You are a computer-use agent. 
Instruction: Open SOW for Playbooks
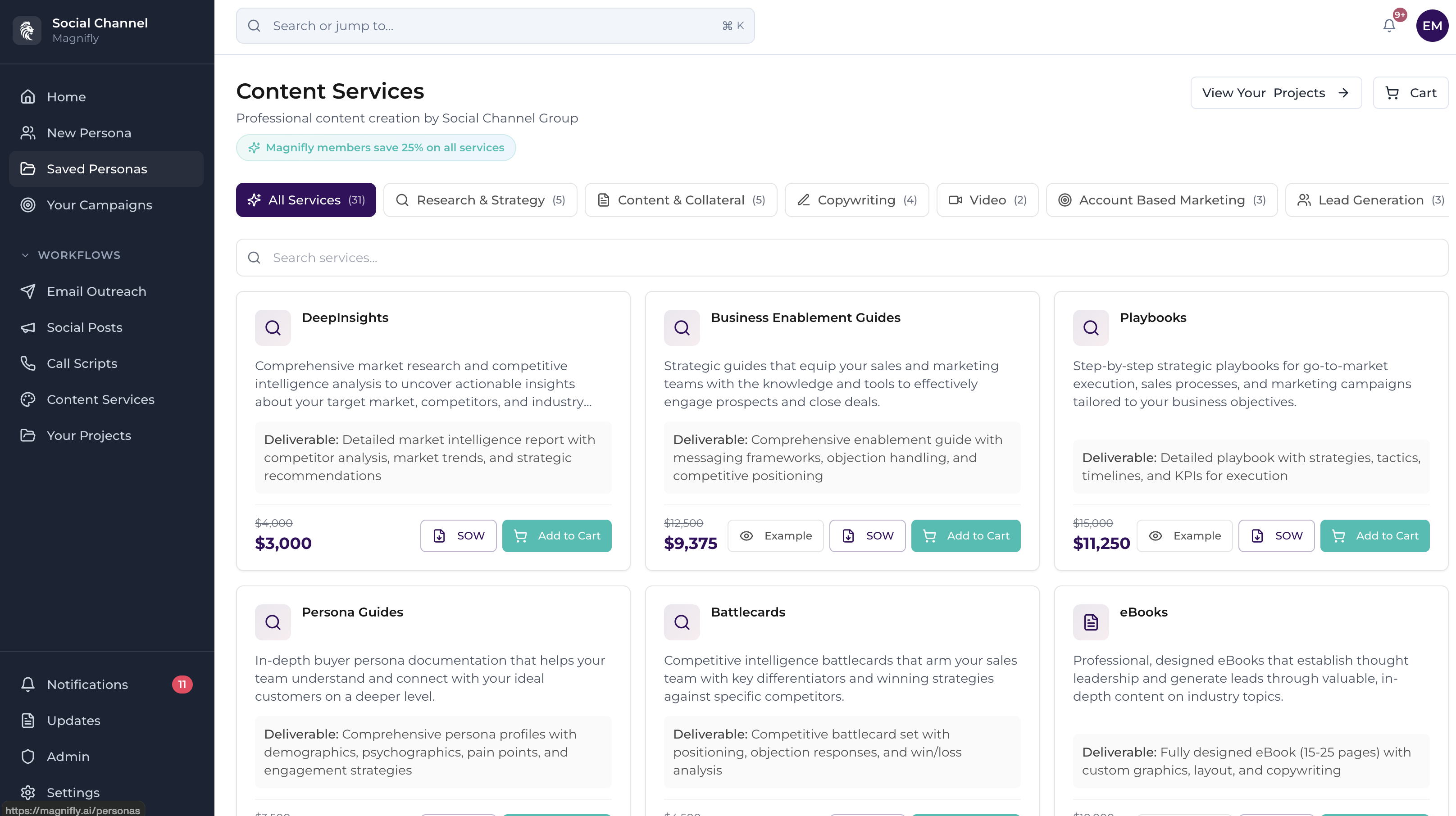coord(1276,536)
